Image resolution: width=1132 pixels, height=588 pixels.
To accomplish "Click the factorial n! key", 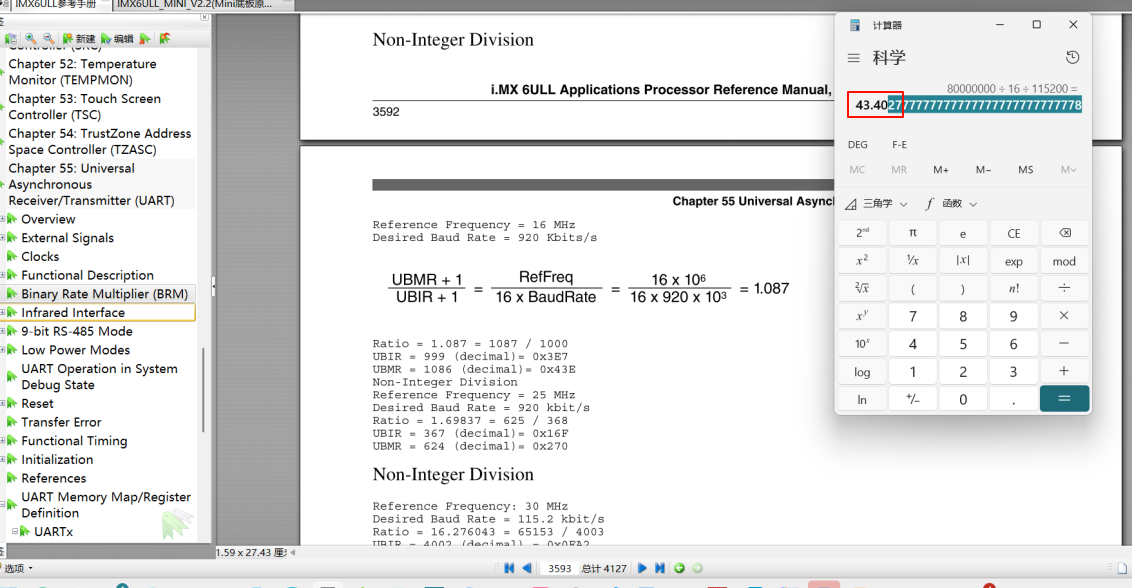I will click(x=1014, y=288).
